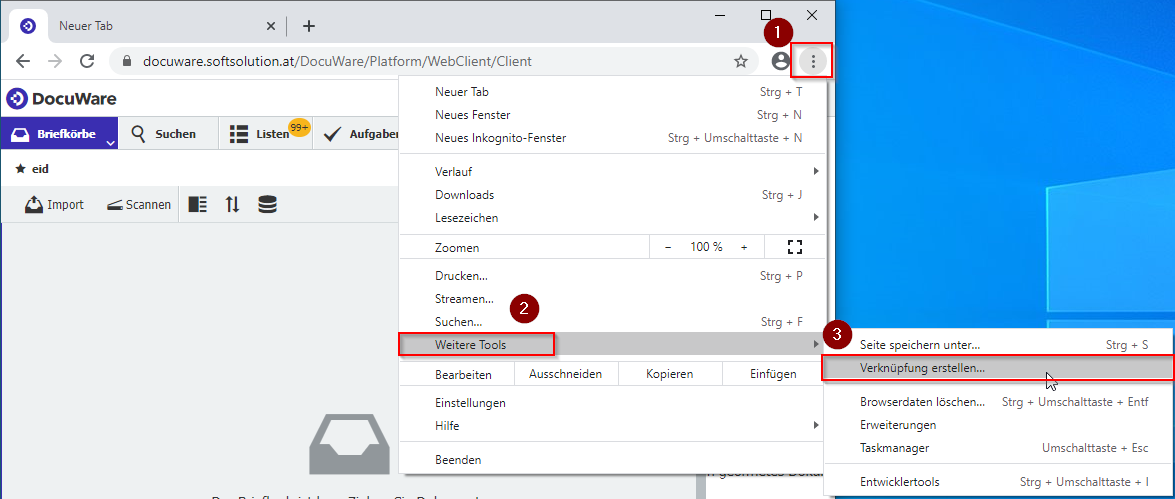The image size is (1175, 499).
Task: Open the Aufgaben tab
Action: point(361,134)
